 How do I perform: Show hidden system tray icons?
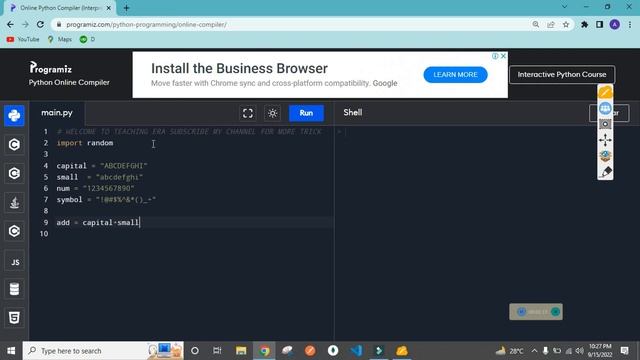pyautogui.click(x=534, y=351)
